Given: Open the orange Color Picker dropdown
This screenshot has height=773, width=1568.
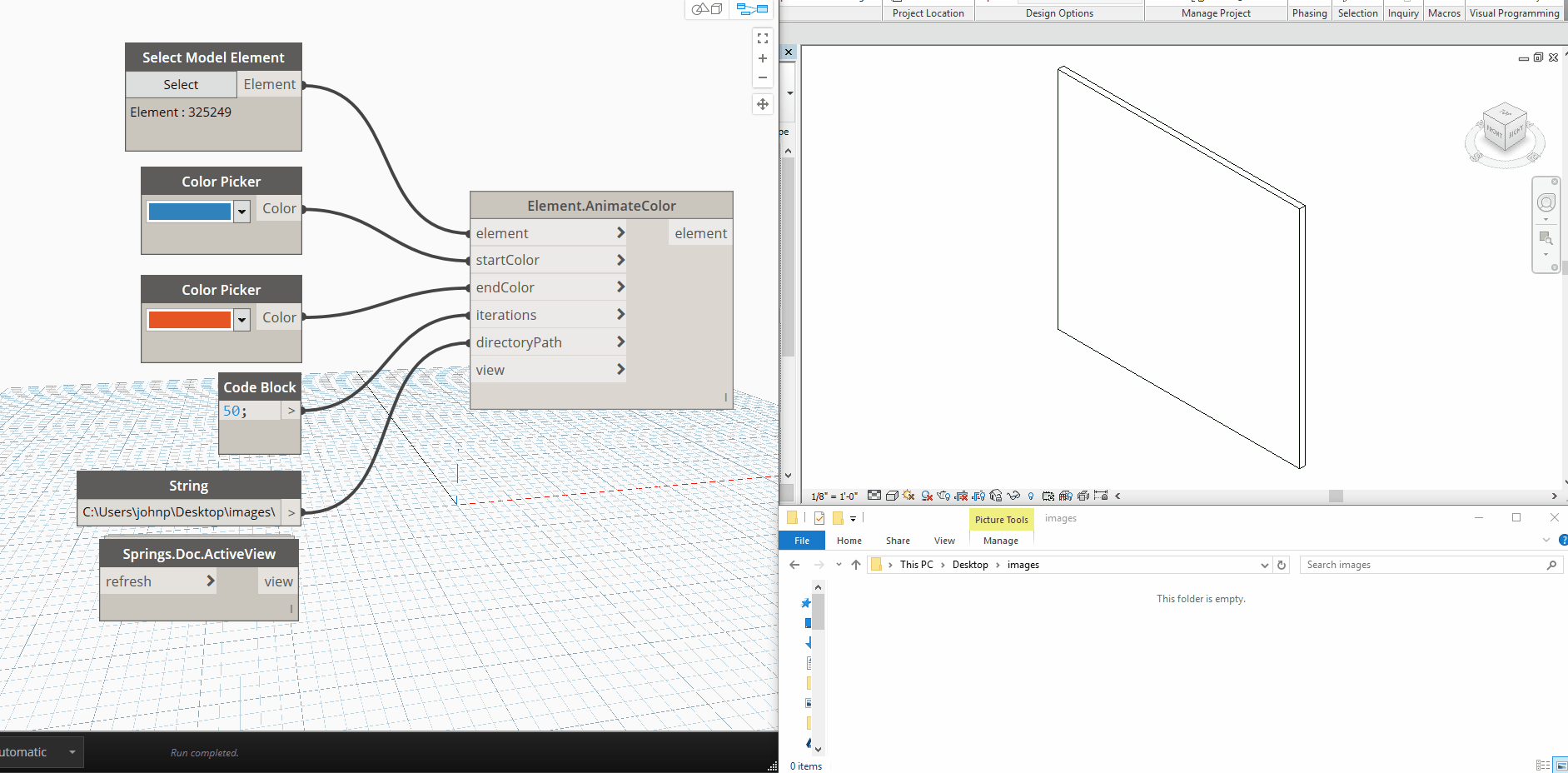Looking at the screenshot, I should (241, 320).
